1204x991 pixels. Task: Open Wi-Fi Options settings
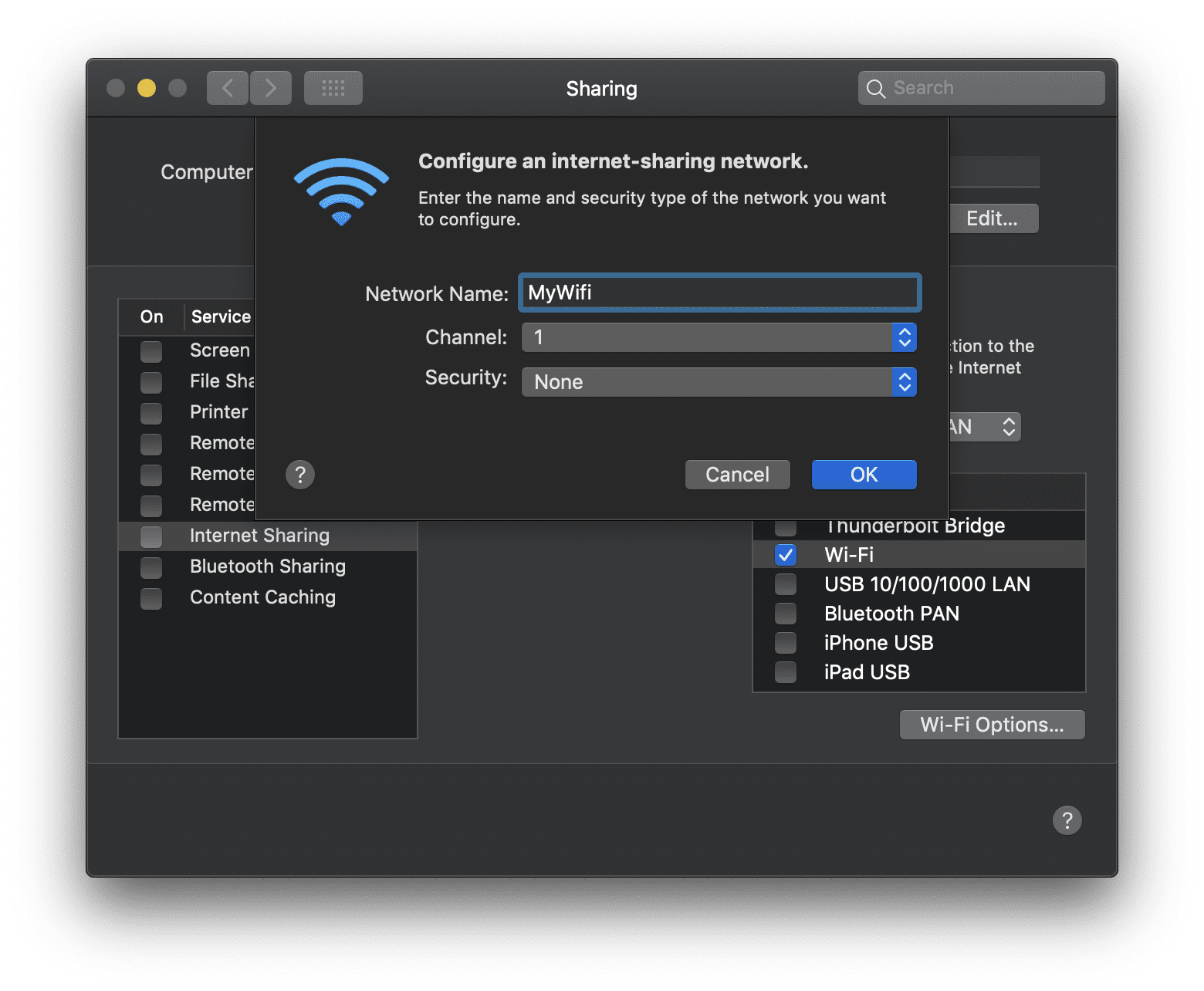(x=992, y=724)
